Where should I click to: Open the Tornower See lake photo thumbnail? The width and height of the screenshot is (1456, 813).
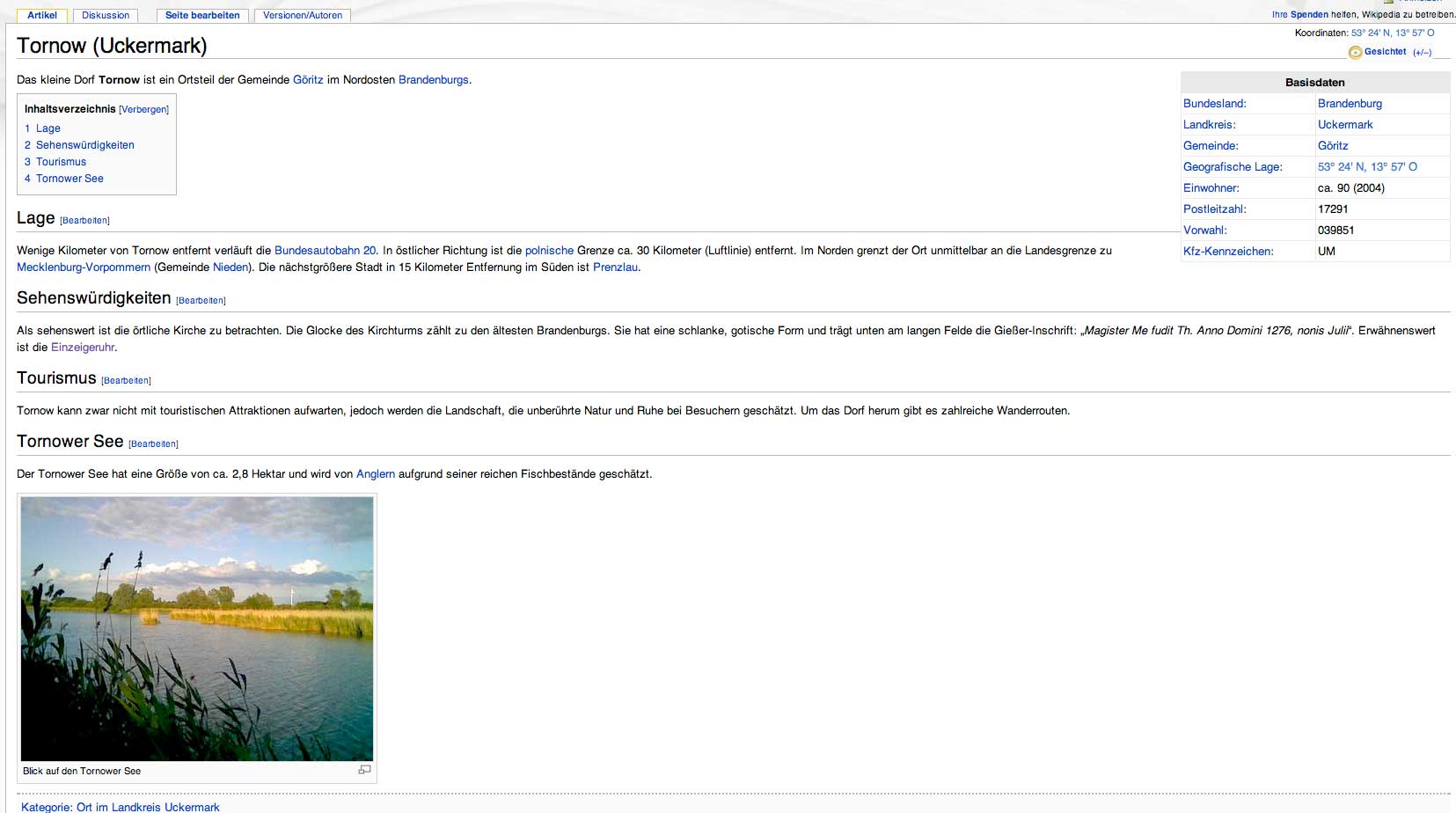(x=197, y=628)
